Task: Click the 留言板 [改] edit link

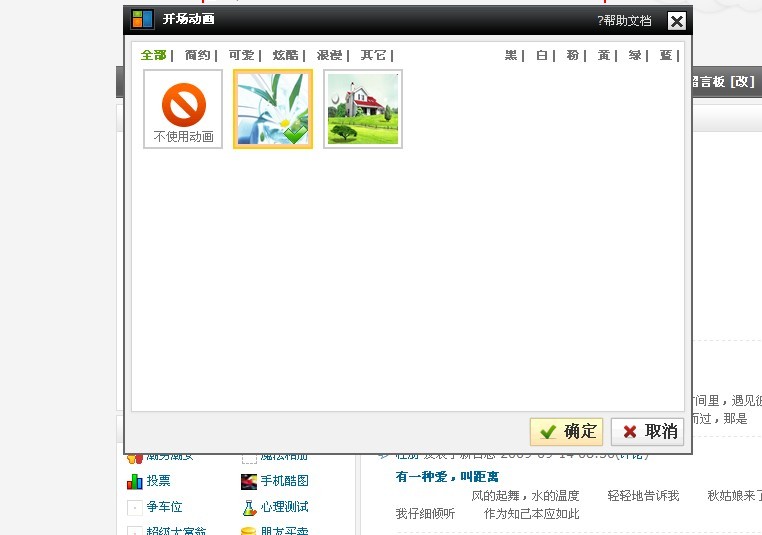Action: coord(724,82)
